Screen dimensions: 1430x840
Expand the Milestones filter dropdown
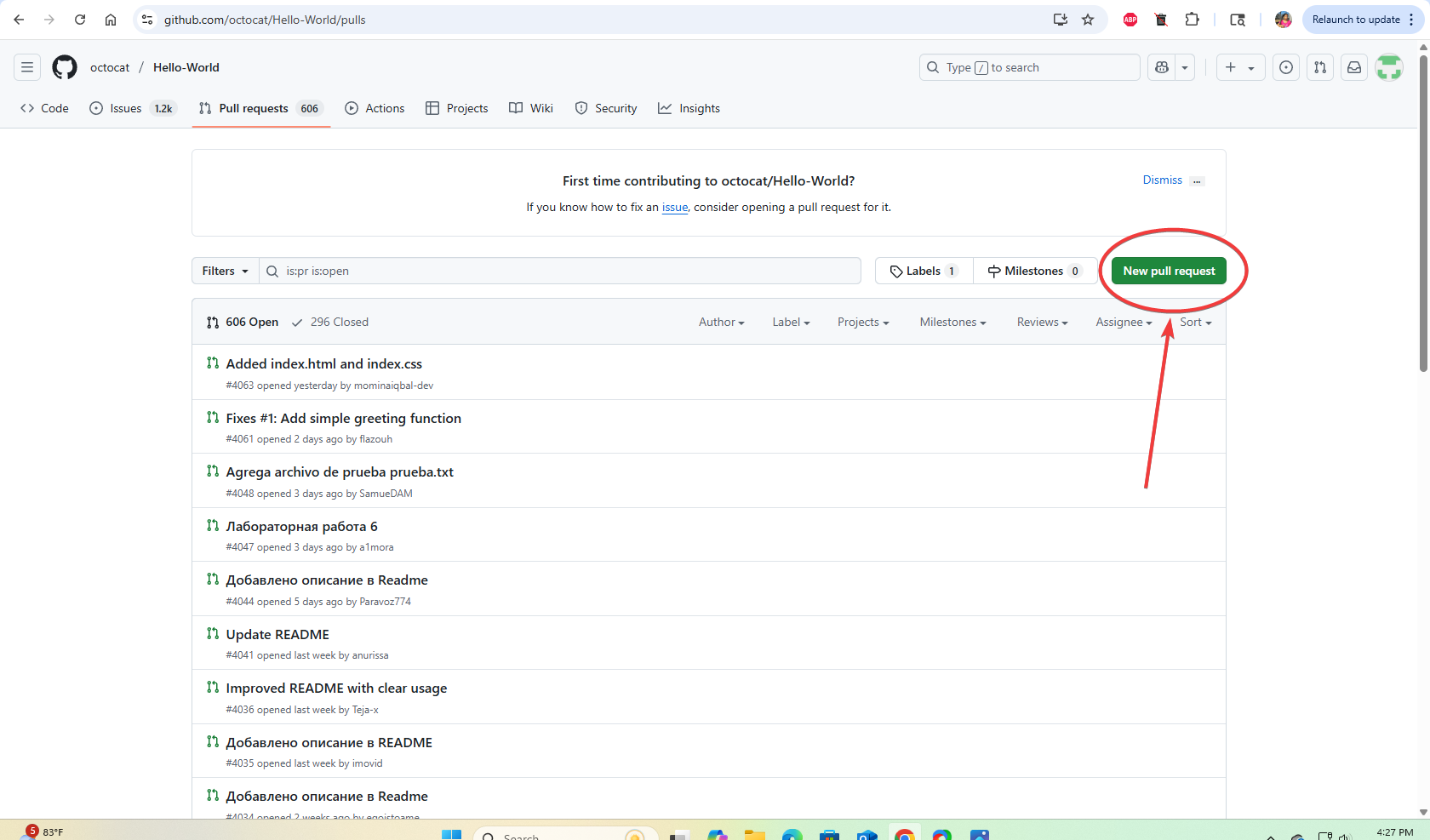point(952,322)
